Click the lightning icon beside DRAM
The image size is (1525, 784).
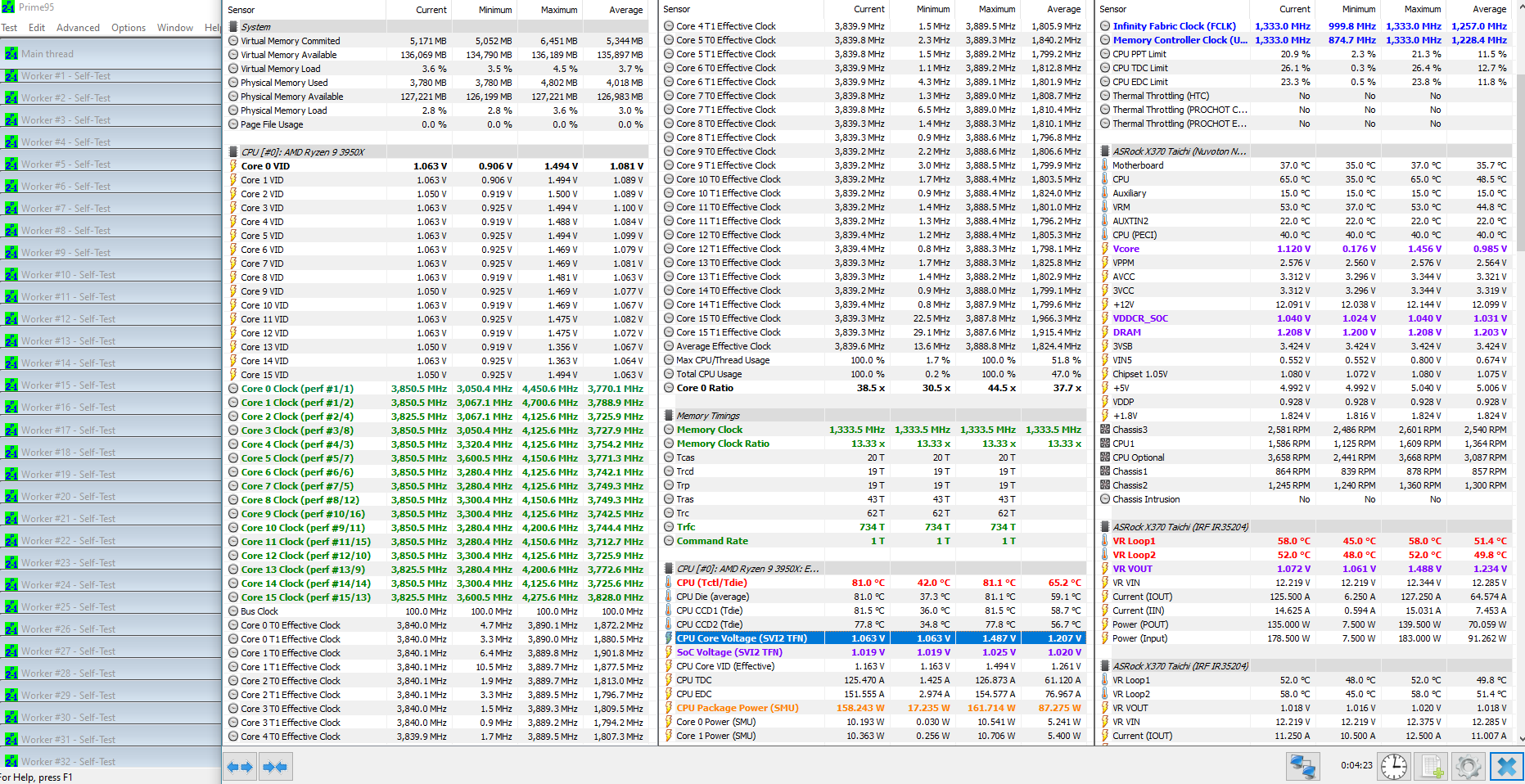tap(1105, 332)
